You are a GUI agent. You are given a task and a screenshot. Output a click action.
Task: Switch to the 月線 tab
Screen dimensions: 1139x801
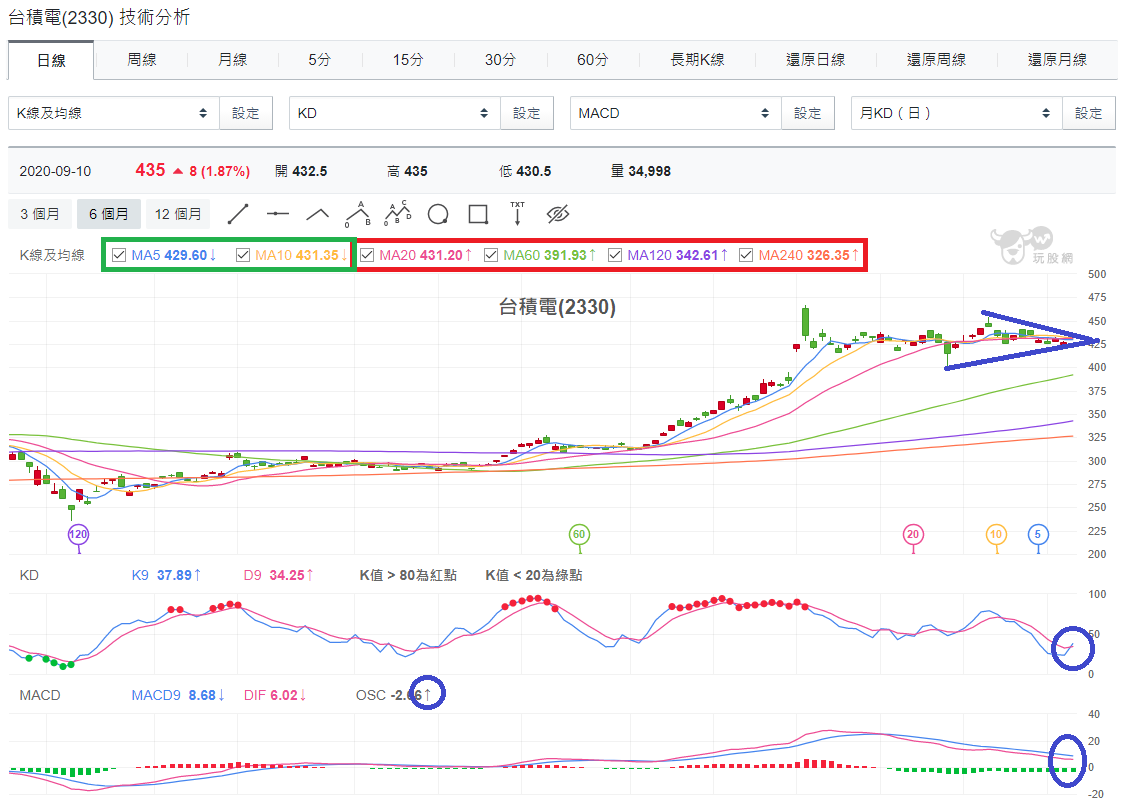coord(232,60)
